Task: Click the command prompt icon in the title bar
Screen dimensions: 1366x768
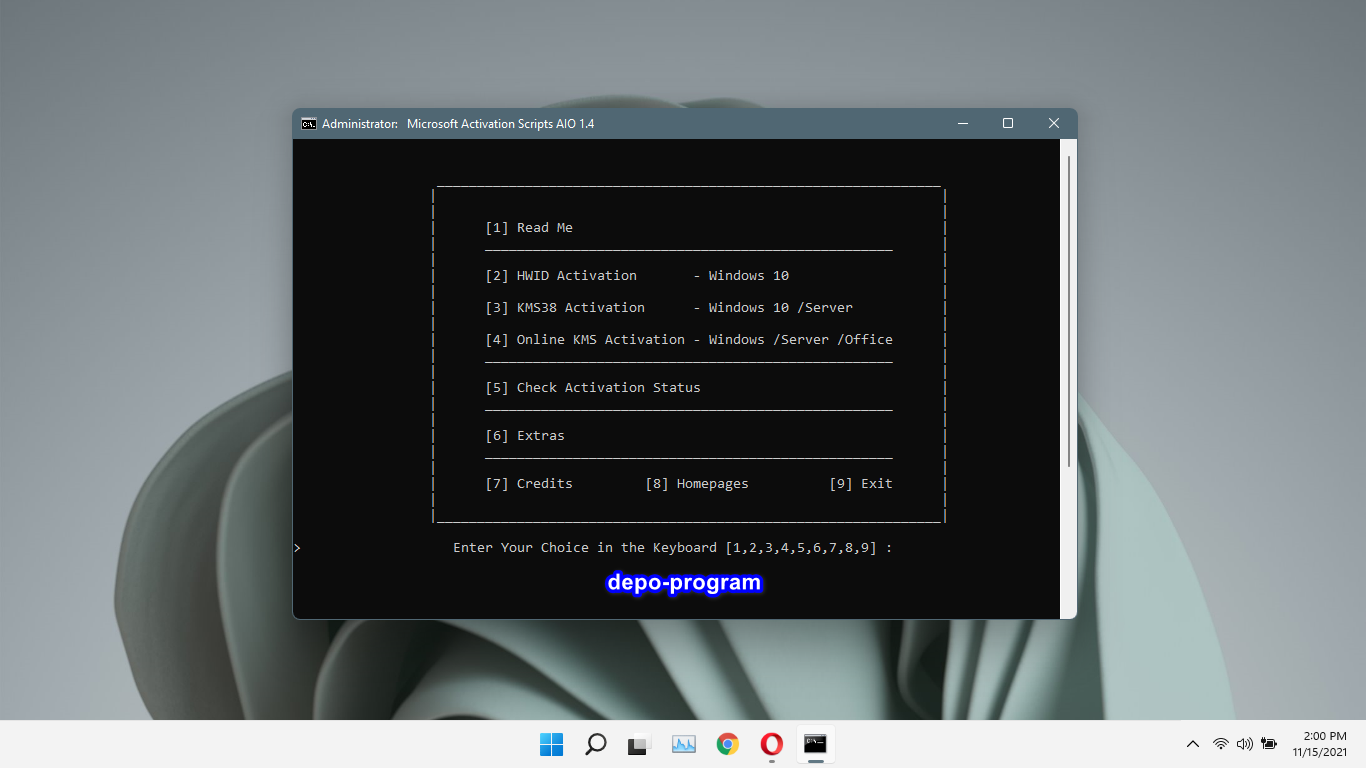Action: click(x=308, y=123)
